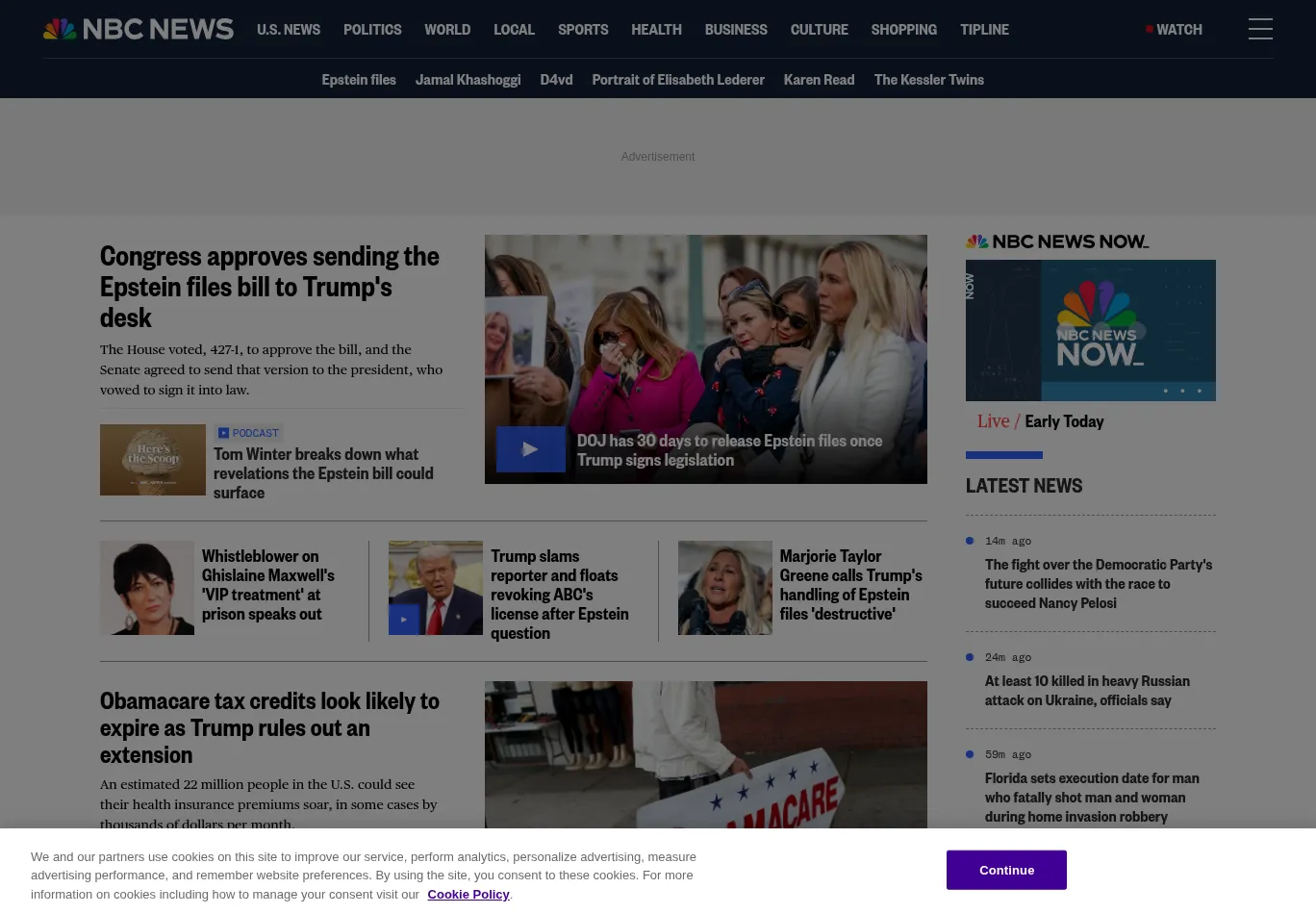Click the play icon on Trump thumbnail
1316x914 pixels.
tap(404, 620)
